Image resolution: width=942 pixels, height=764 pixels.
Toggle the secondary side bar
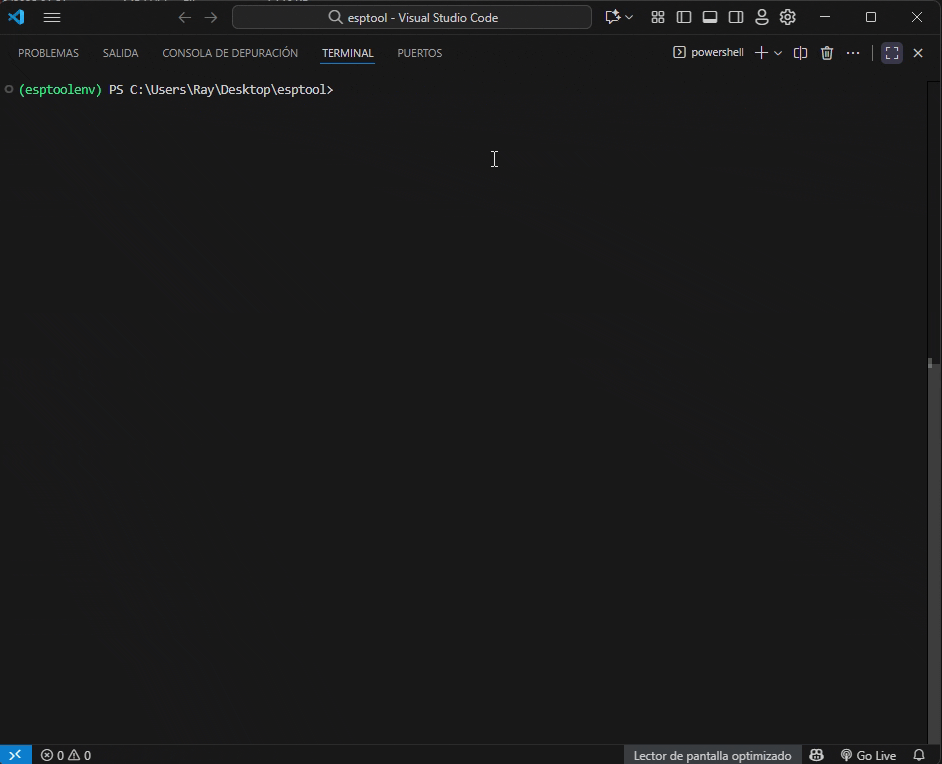pyautogui.click(x=736, y=17)
